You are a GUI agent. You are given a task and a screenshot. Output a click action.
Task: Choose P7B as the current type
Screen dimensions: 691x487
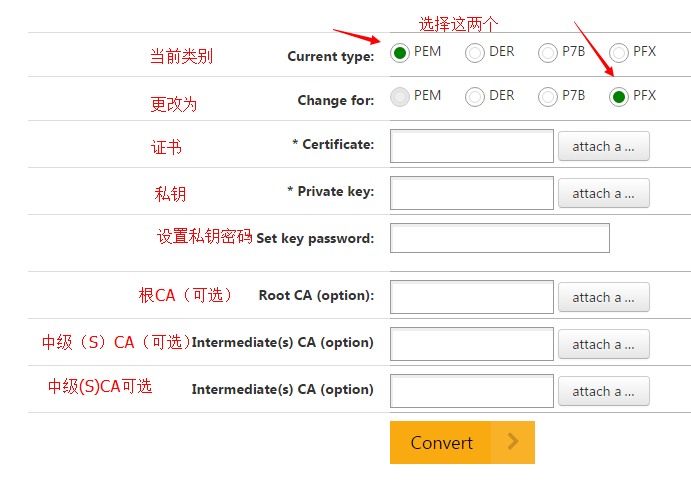pyautogui.click(x=547, y=53)
